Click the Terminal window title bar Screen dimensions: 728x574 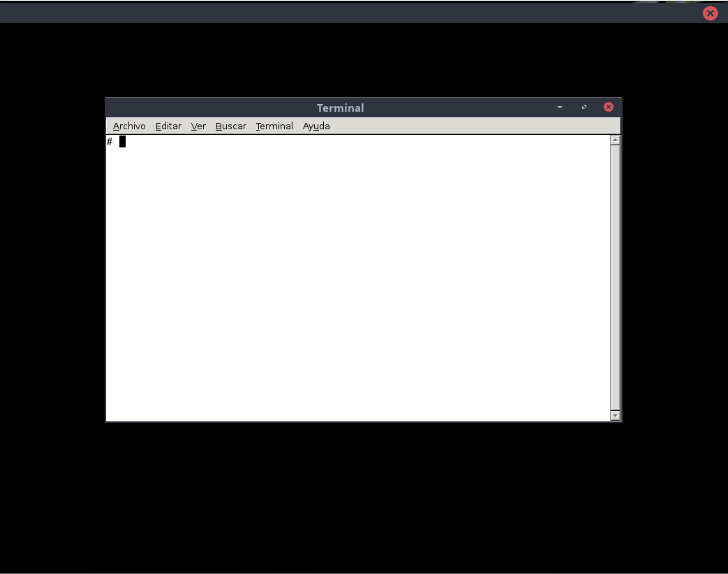340,107
